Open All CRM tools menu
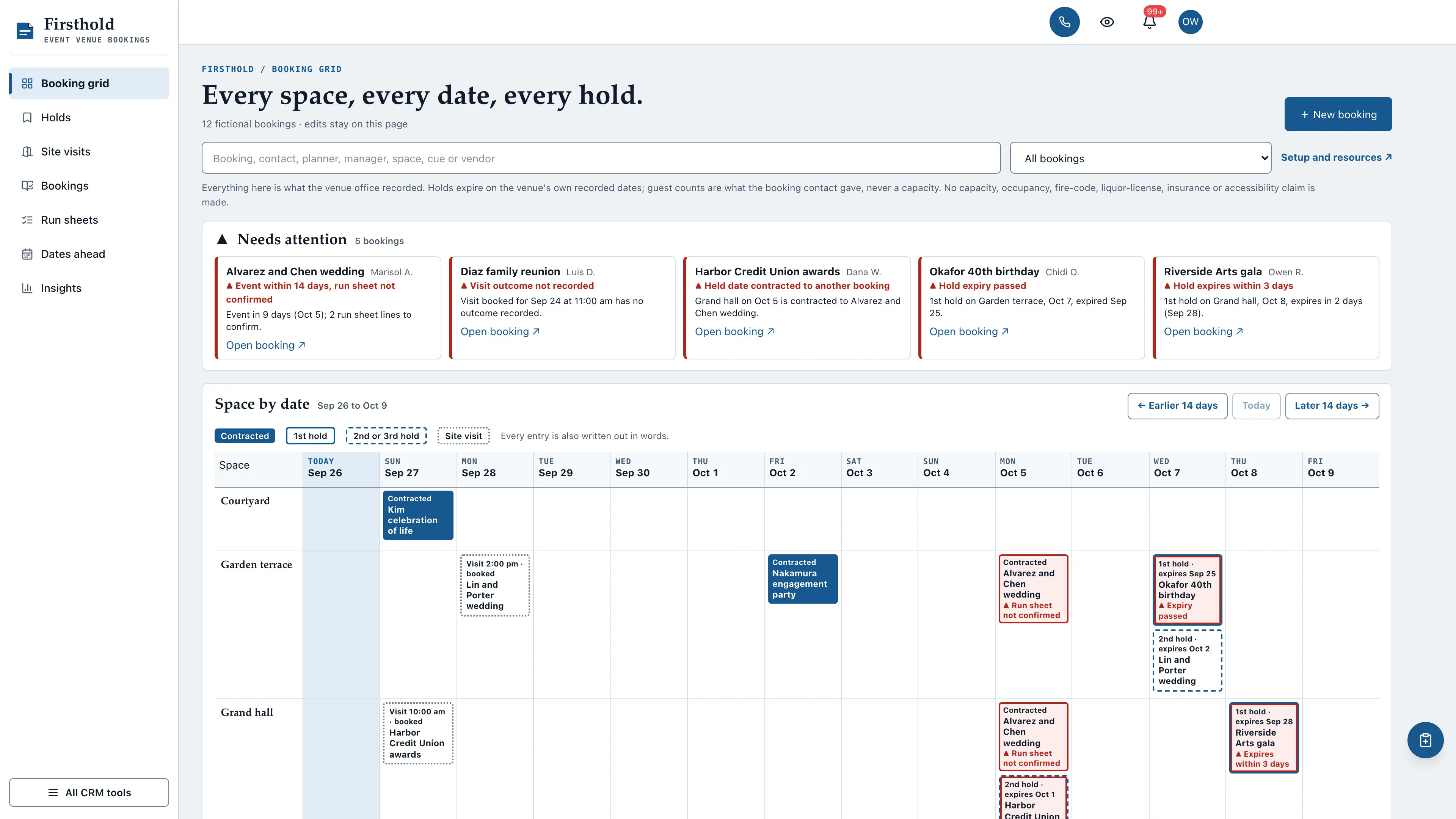 point(89,792)
